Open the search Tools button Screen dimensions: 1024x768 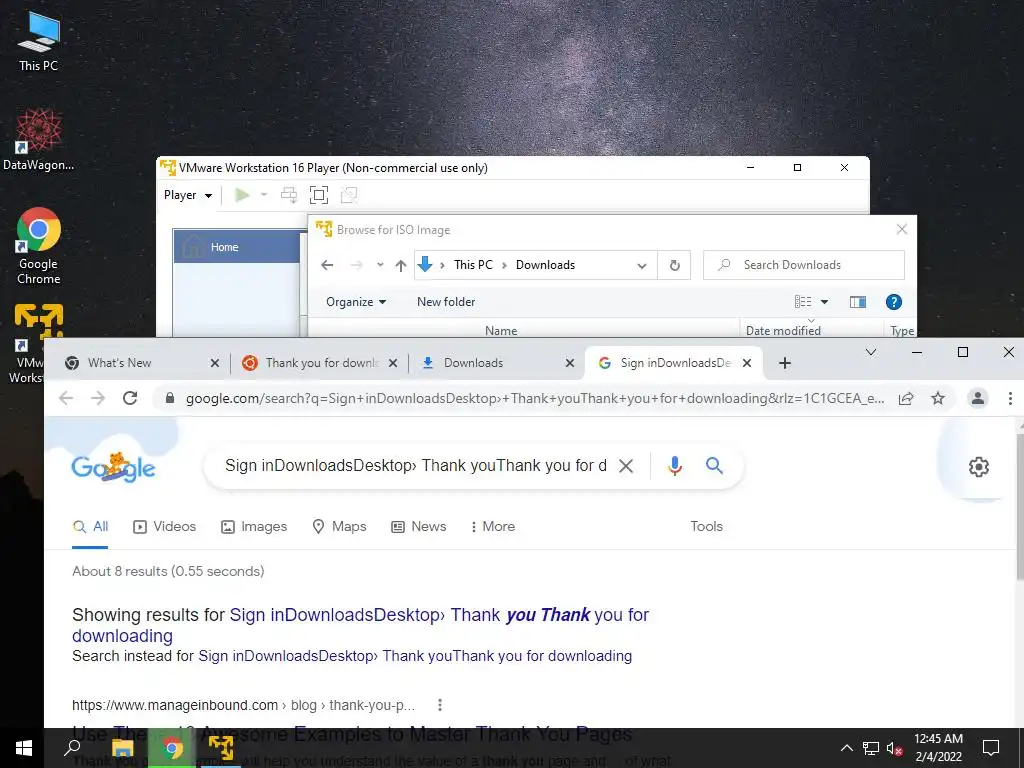click(707, 526)
